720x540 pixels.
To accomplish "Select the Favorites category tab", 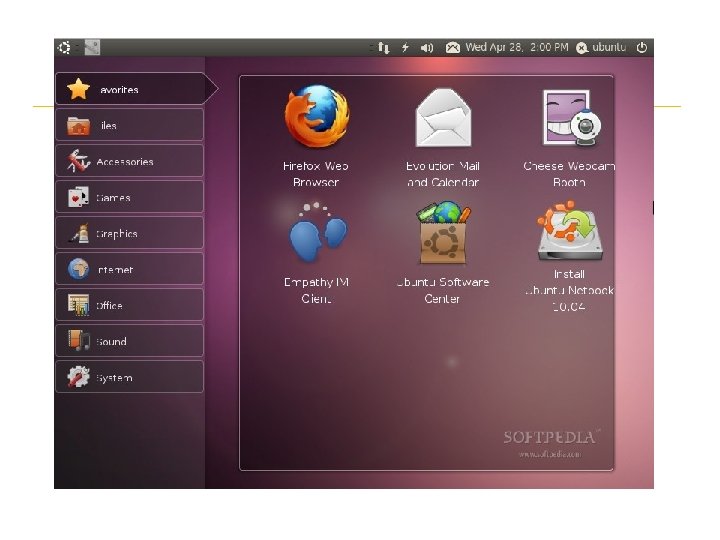I will click(x=137, y=89).
